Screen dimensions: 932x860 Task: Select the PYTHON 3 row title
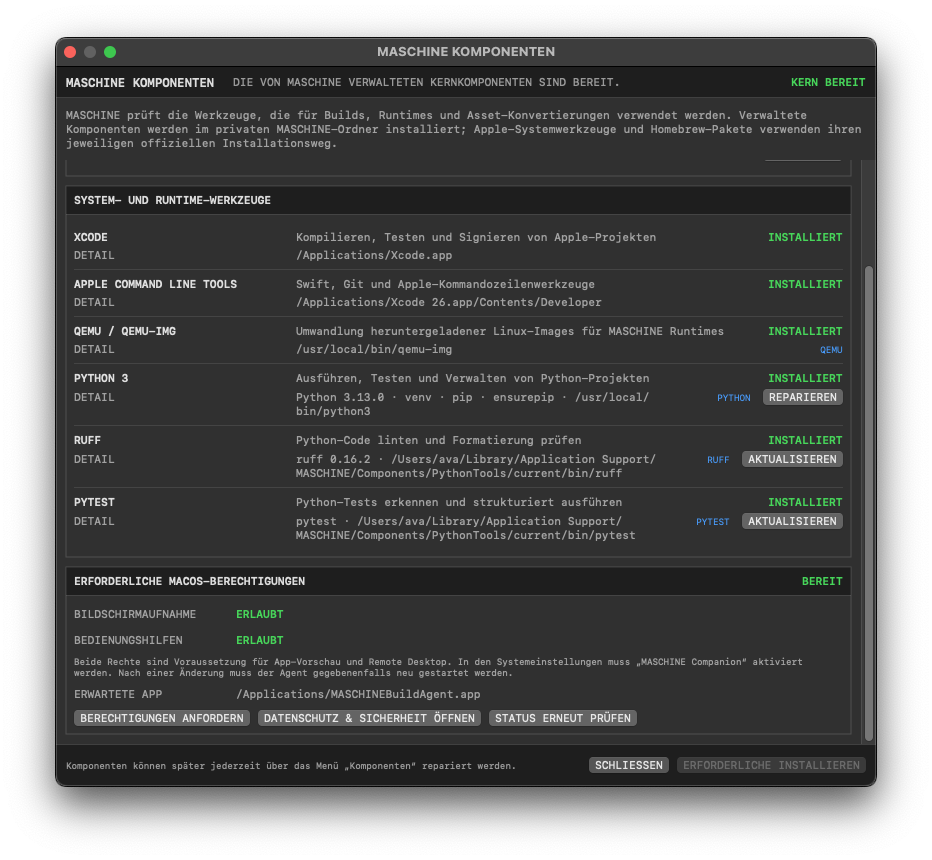[x=101, y=378]
